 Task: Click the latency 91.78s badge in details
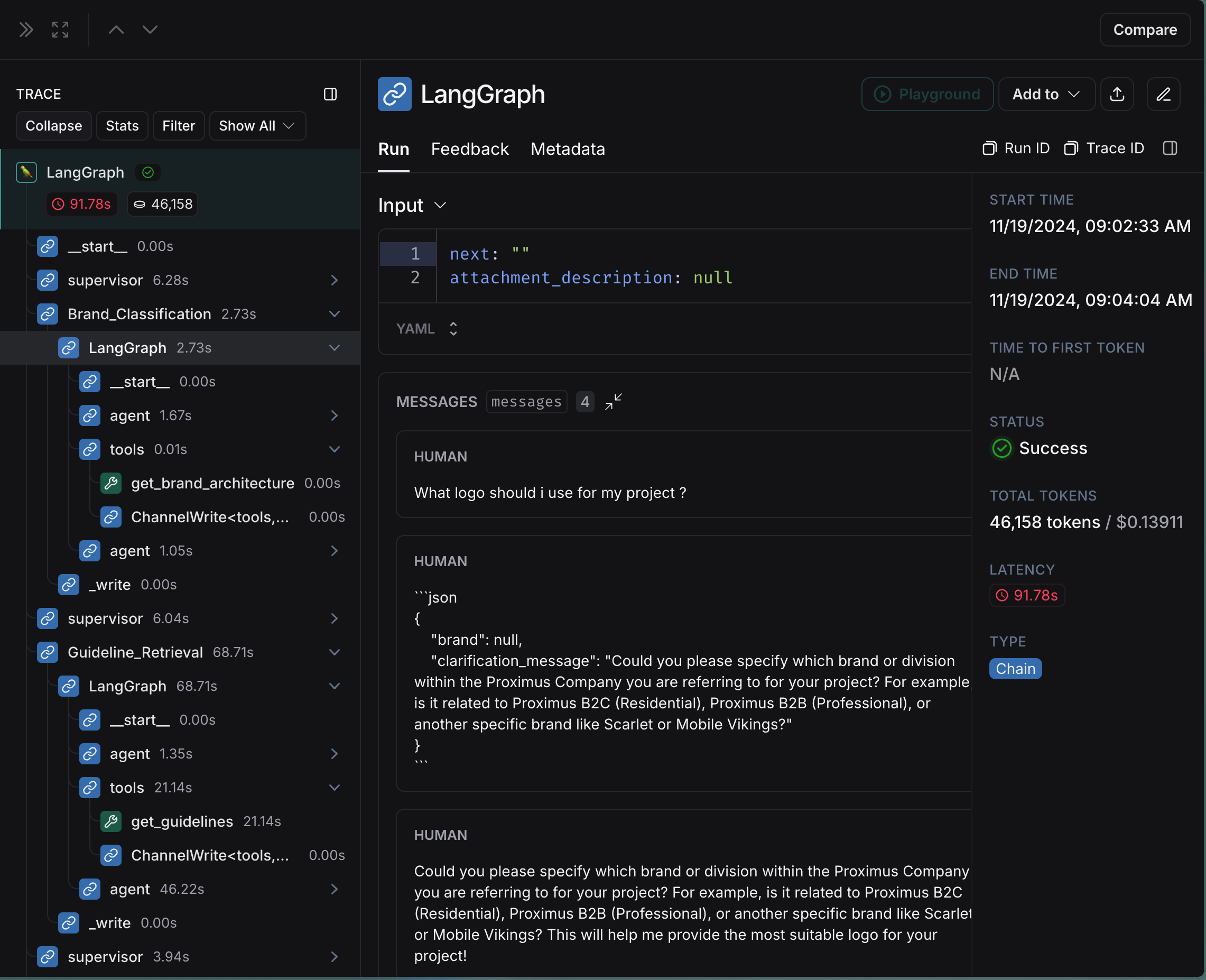pos(1027,595)
